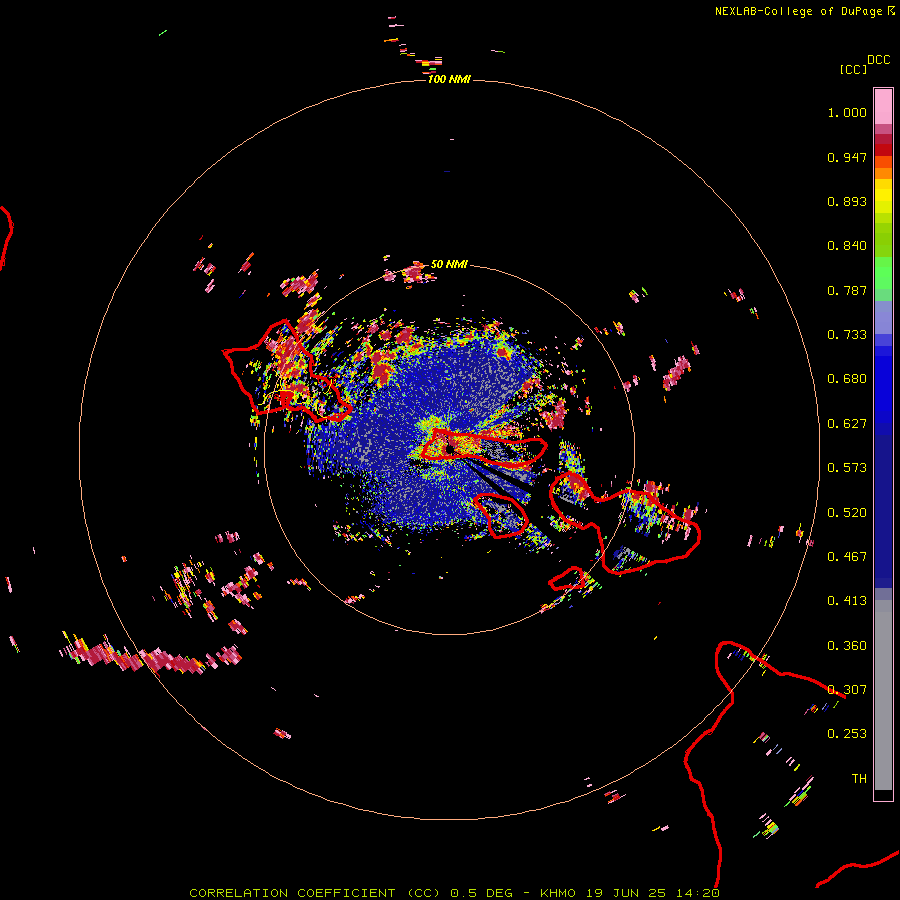Select the 0.253 scale value
This screenshot has height=900, width=900.
(847, 734)
